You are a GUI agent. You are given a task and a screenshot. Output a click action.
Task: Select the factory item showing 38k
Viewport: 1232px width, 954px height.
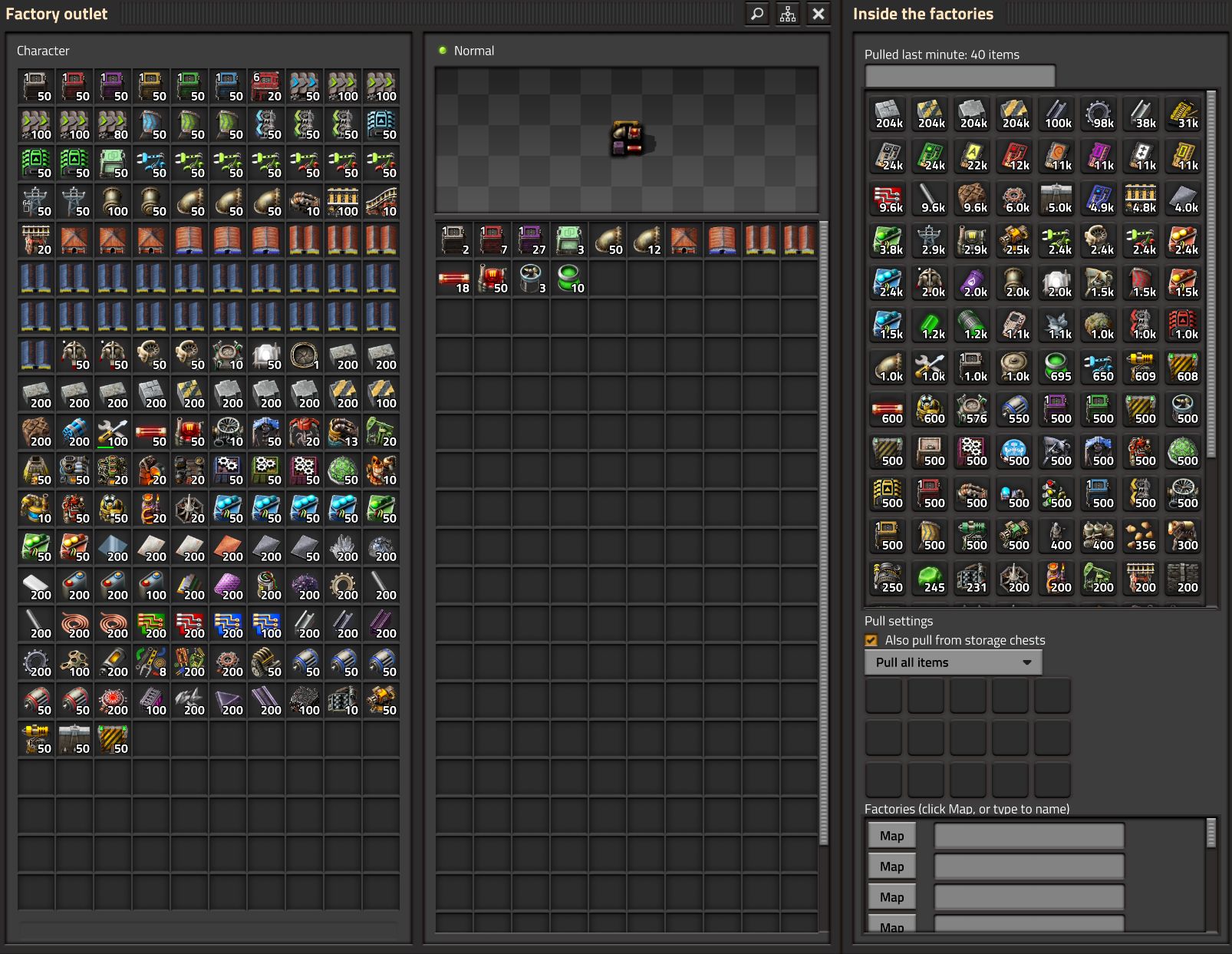[x=1141, y=114]
